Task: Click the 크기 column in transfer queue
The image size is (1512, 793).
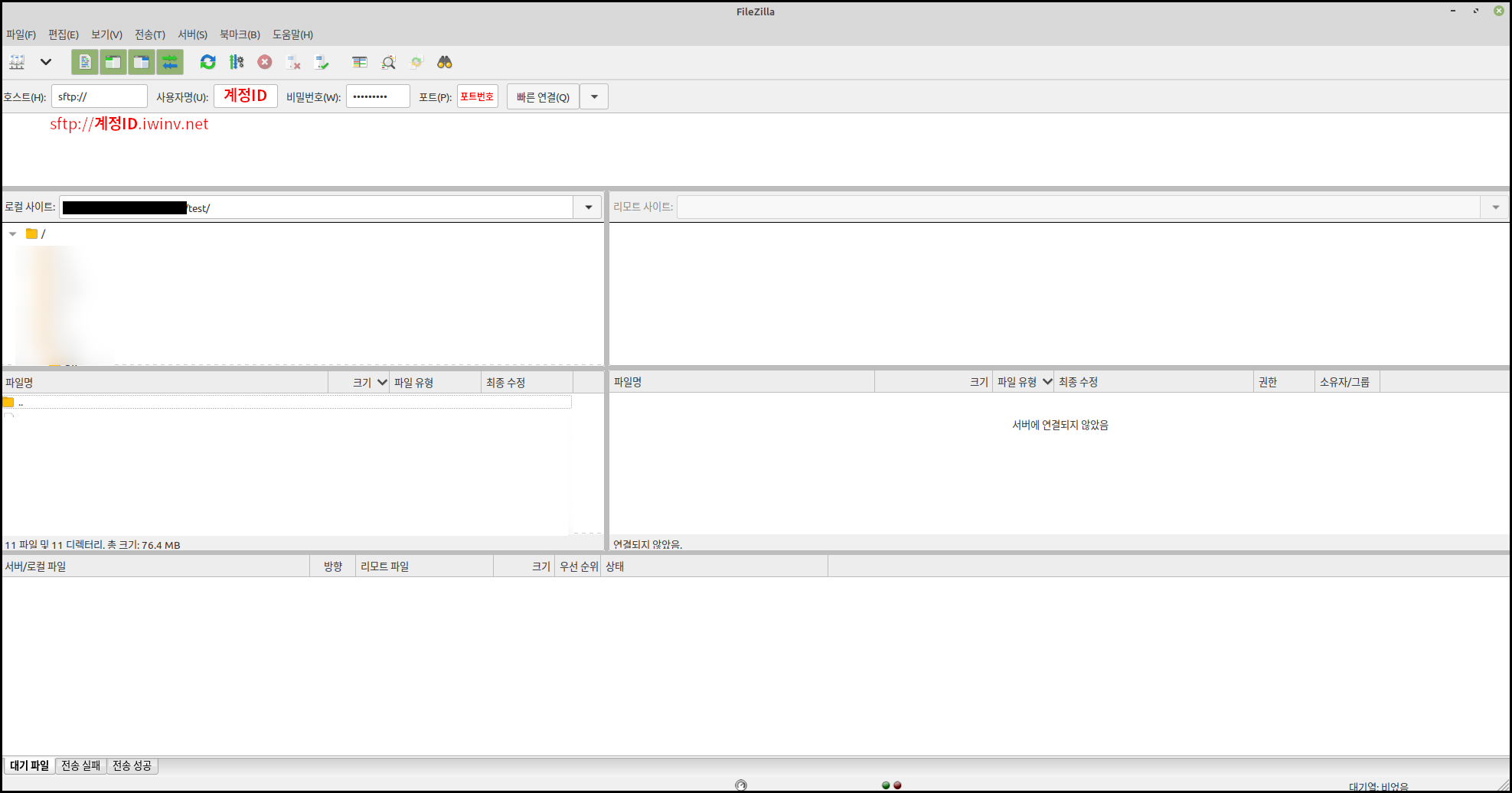Action: click(524, 566)
